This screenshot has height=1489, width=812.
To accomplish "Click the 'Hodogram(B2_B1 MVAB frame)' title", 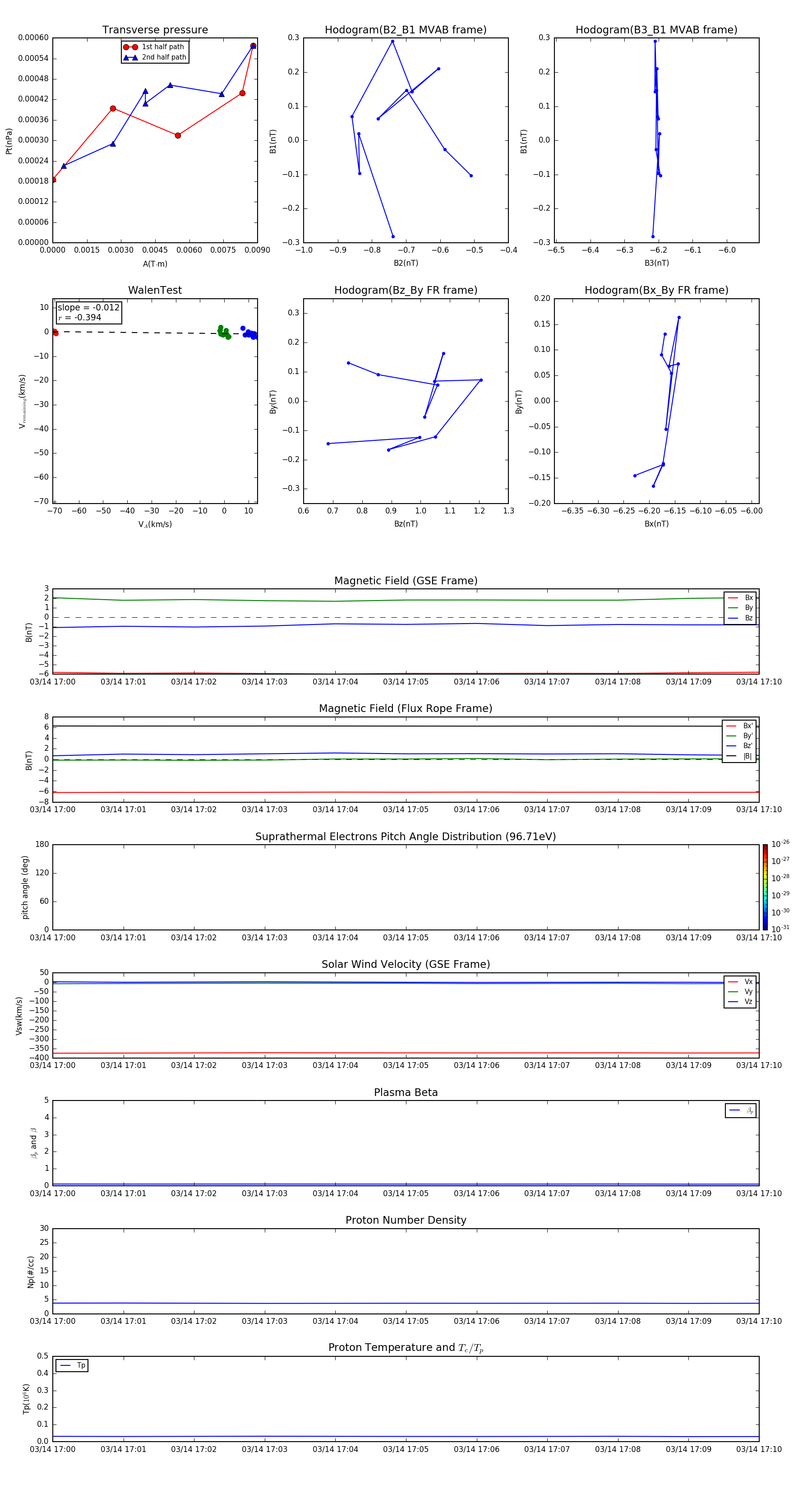I will pyautogui.click(x=406, y=30).
